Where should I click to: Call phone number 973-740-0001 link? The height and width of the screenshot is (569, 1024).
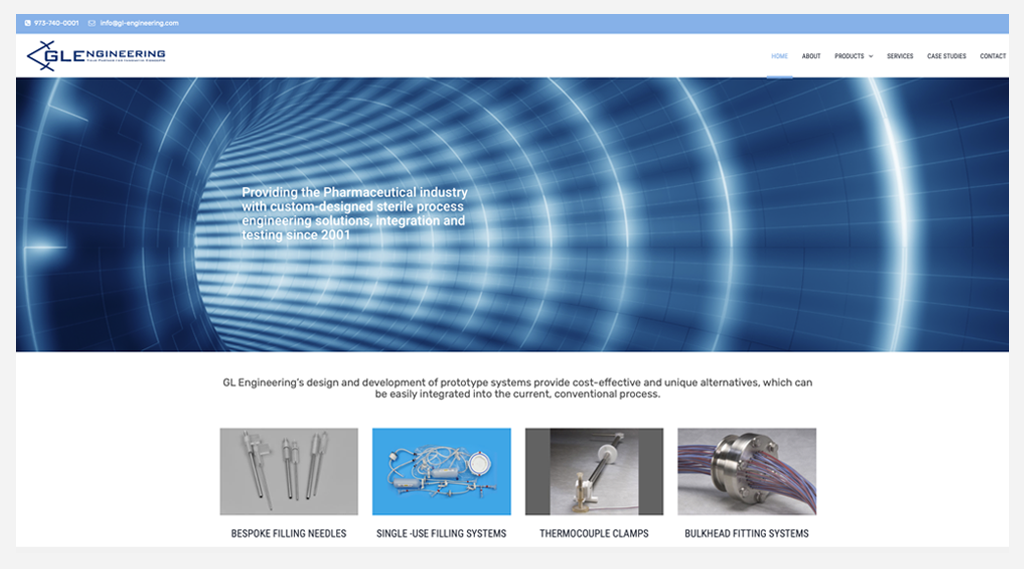56,23
